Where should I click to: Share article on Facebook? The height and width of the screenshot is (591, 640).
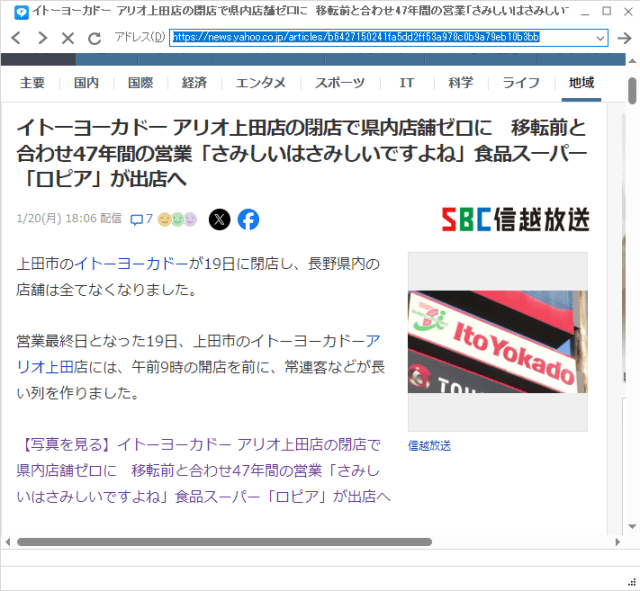pos(248,219)
